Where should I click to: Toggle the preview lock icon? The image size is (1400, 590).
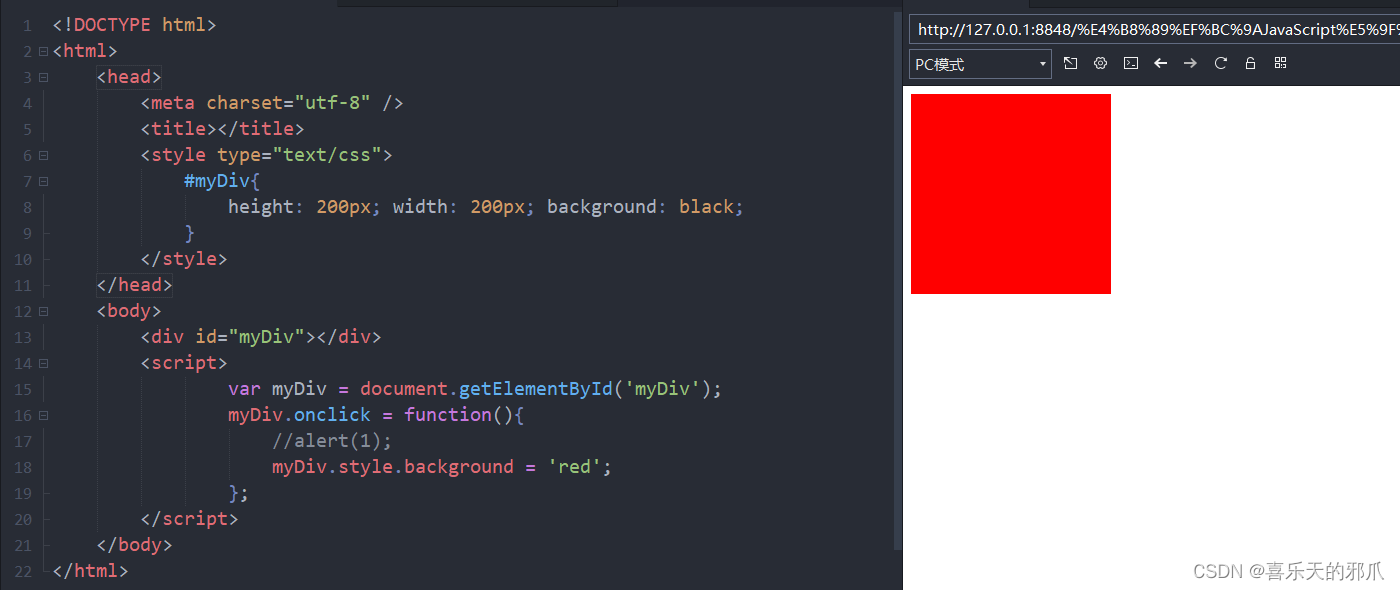[1250, 63]
